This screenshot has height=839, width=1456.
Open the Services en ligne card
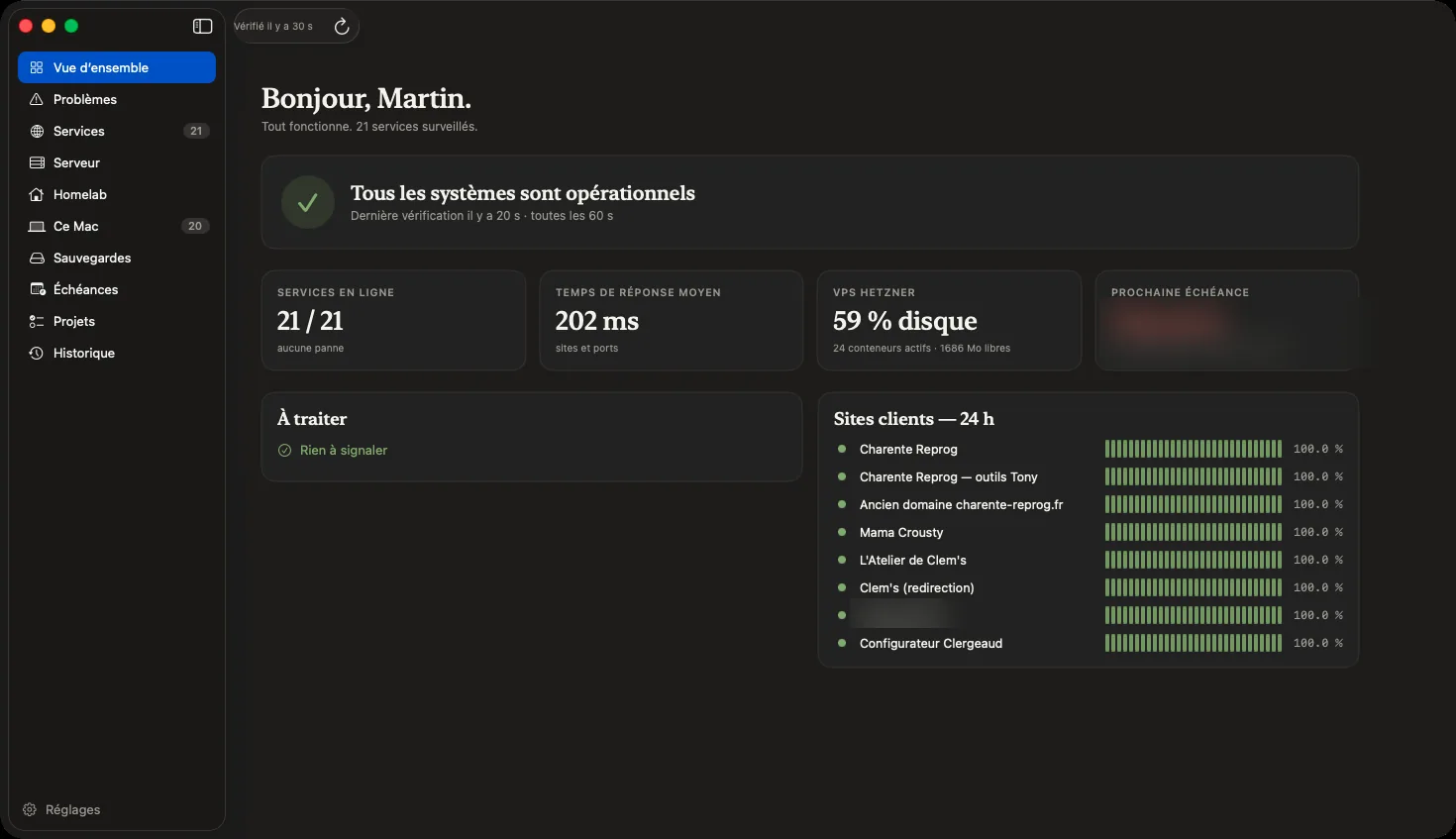click(393, 320)
